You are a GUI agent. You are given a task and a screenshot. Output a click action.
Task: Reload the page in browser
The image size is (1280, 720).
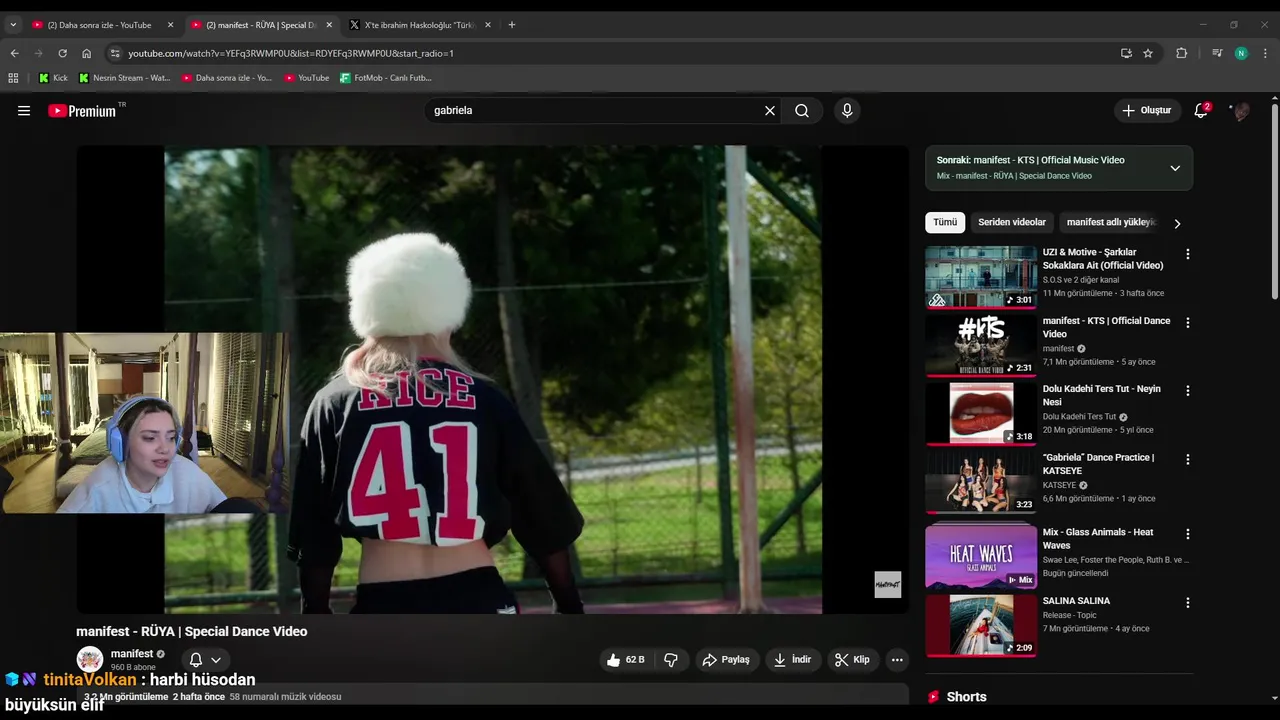click(62, 53)
